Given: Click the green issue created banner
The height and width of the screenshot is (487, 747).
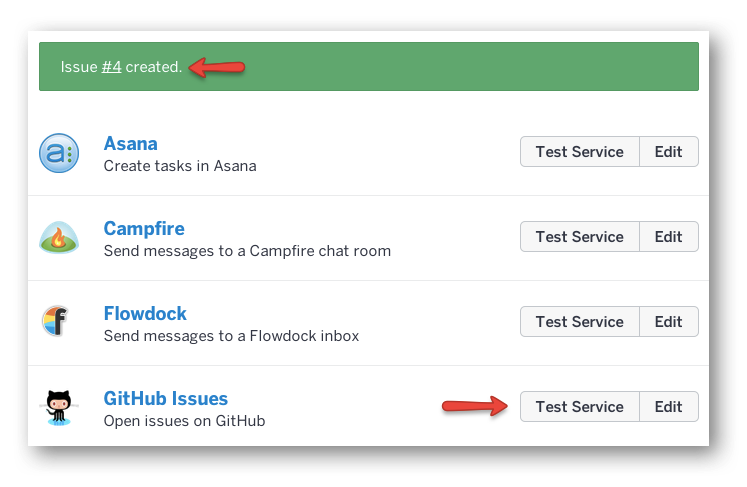Looking at the screenshot, I should pyautogui.click(x=450, y=67).
